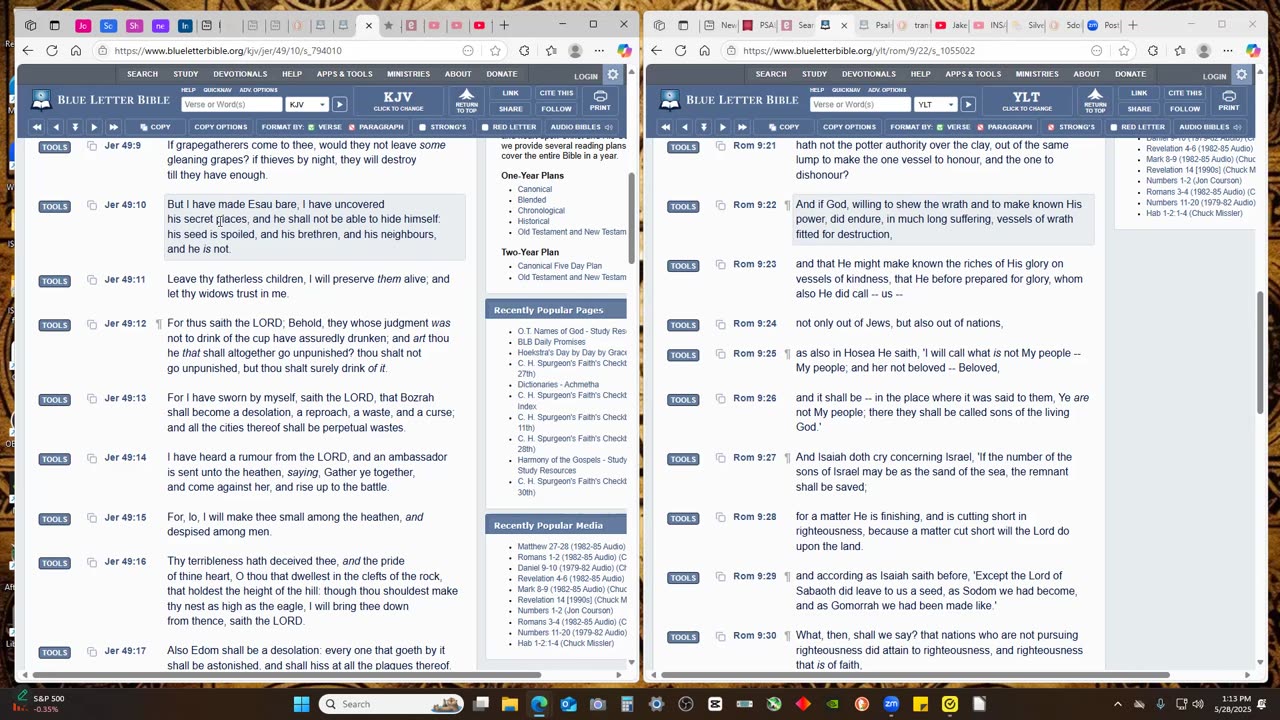
Task: Click Copy button in right window toolbar
Action: coord(784,127)
